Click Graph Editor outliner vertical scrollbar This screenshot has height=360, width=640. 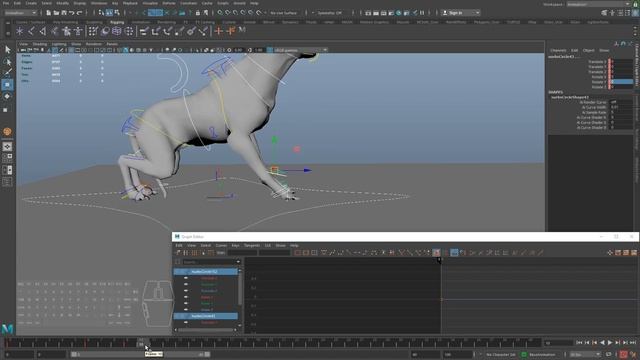tap(240, 288)
